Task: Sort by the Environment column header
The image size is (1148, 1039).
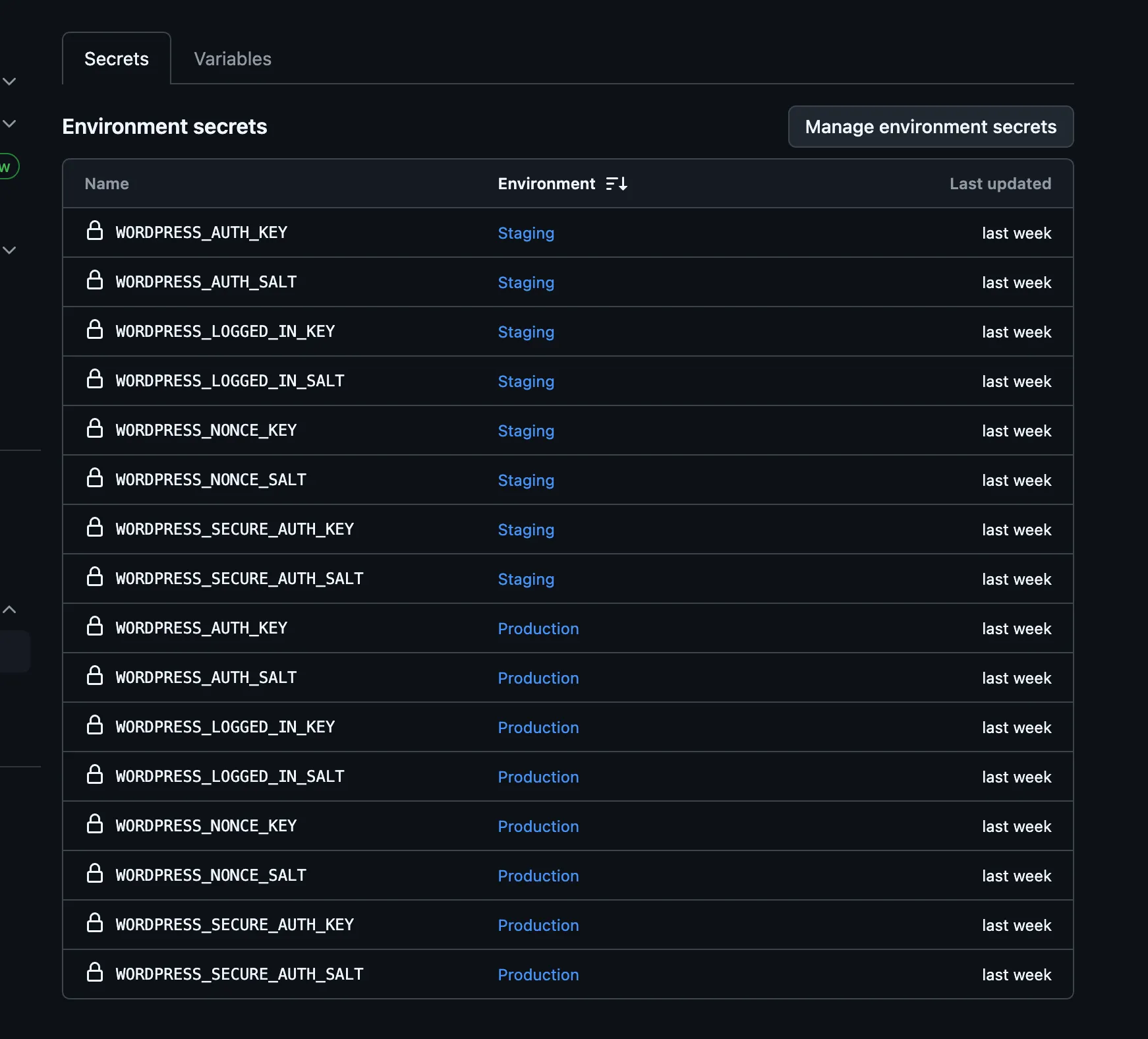Action: 546,184
